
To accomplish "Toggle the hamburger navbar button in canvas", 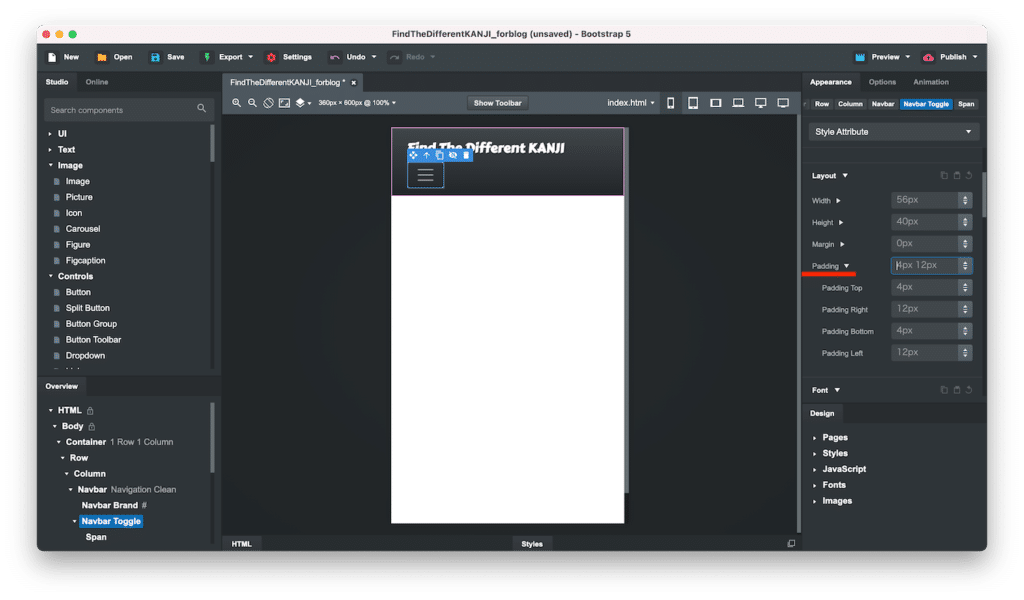I will tap(425, 175).
